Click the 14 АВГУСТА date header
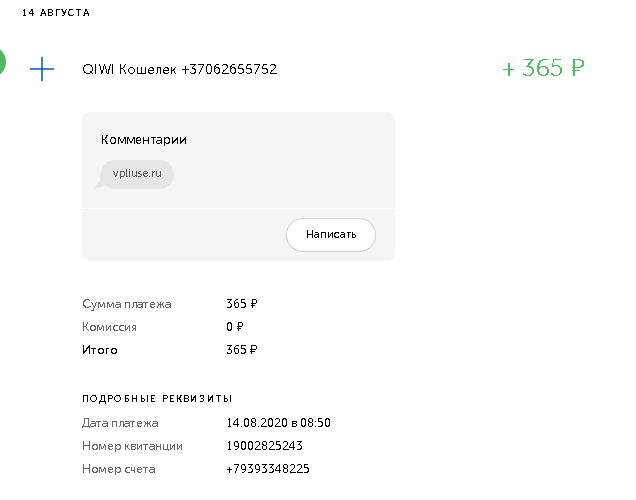This screenshot has height=500, width=636. [56, 13]
